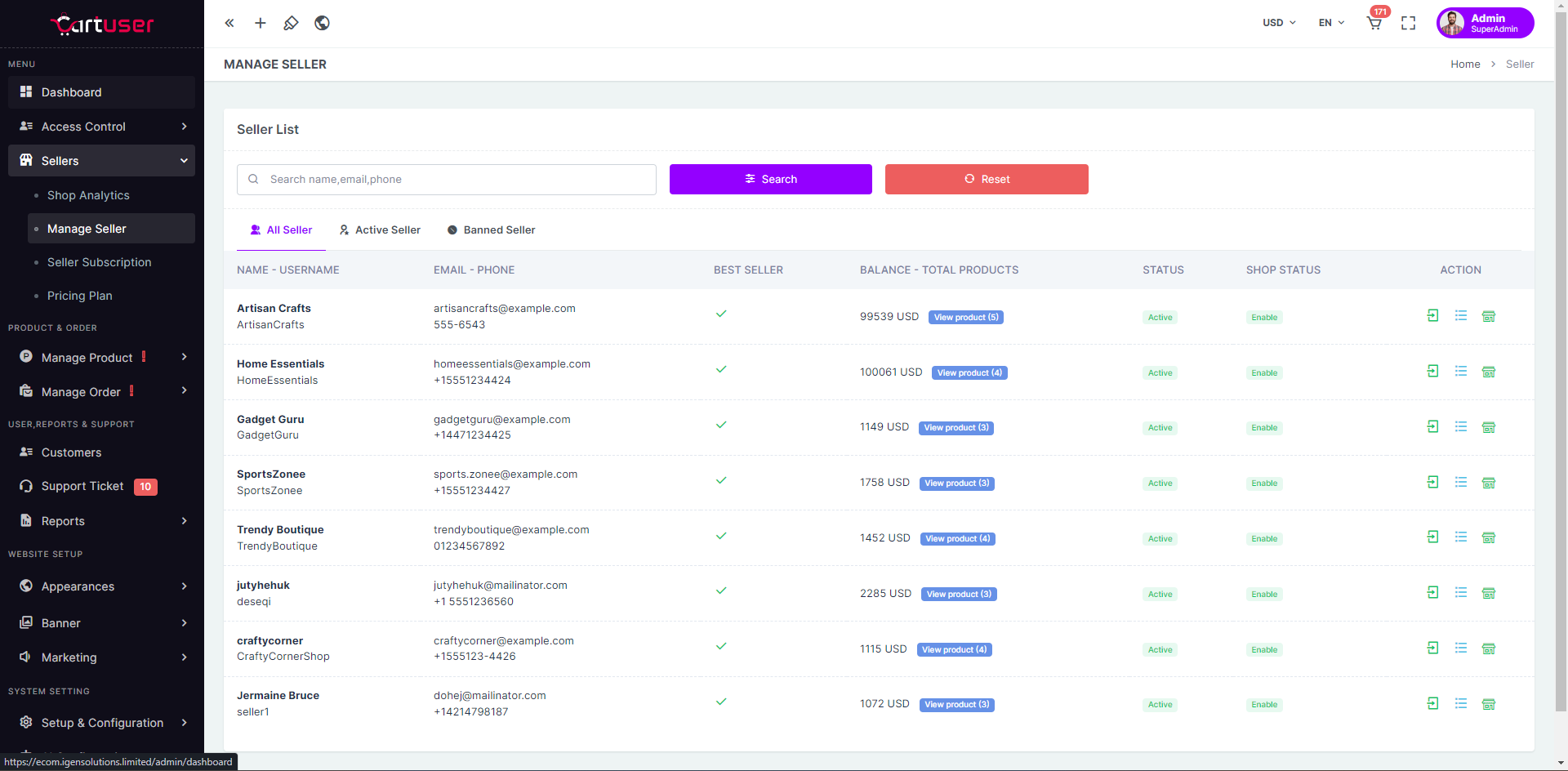Screen dimensions: 1568x771
Task: Toggle Active status badge for Trendy Boutique
Action: [x=1160, y=539]
